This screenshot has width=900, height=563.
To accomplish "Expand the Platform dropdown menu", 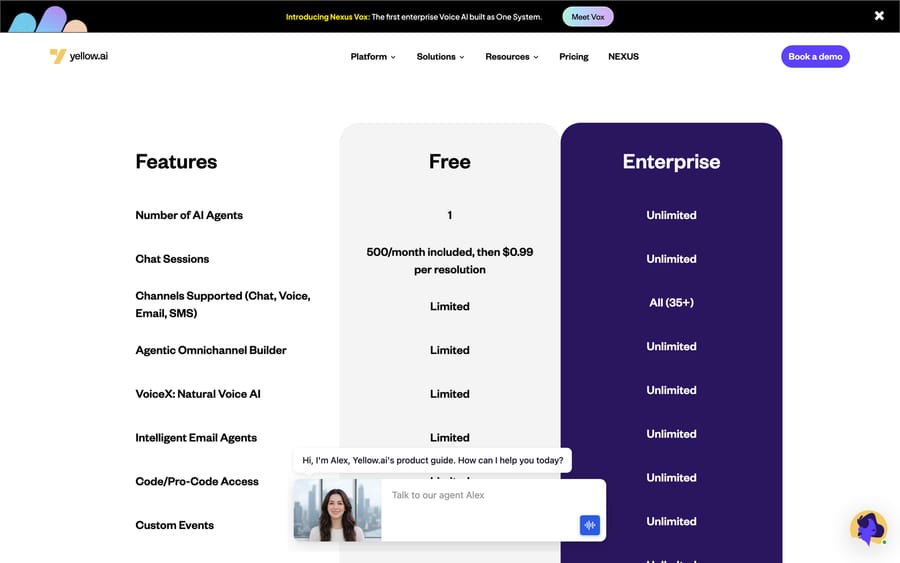I will pyautogui.click(x=373, y=56).
